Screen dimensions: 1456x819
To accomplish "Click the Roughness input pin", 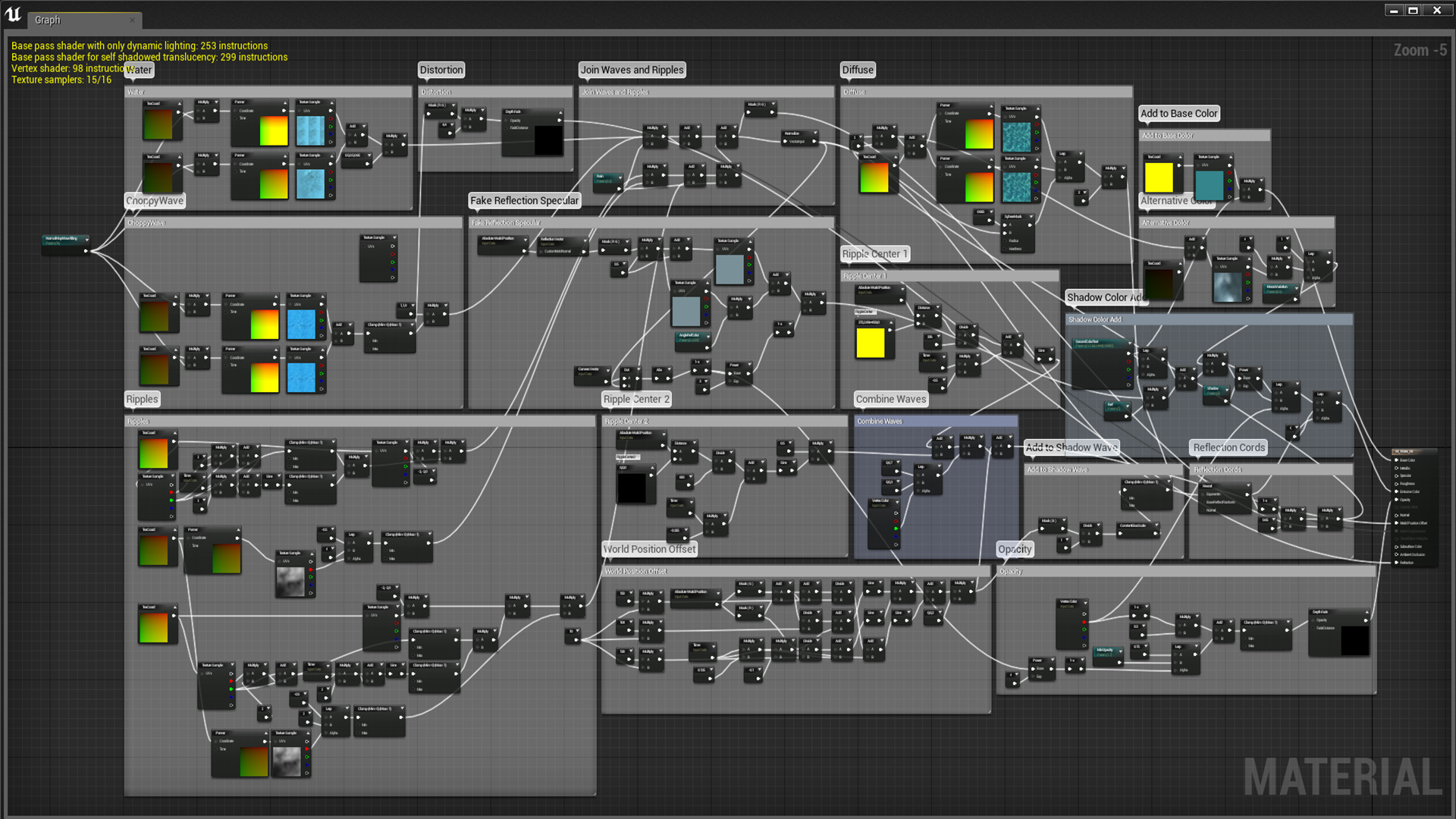I will pos(1396,484).
